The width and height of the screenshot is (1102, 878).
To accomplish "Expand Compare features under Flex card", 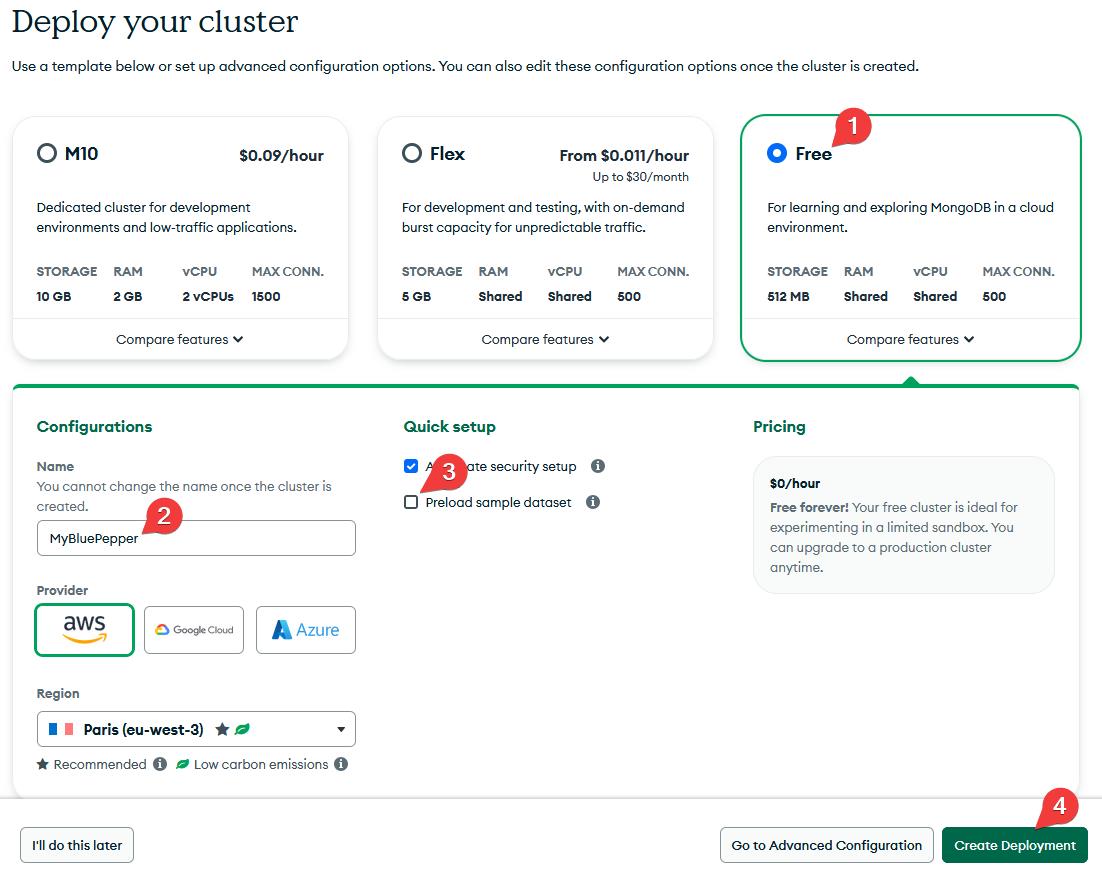I will (x=545, y=340).
